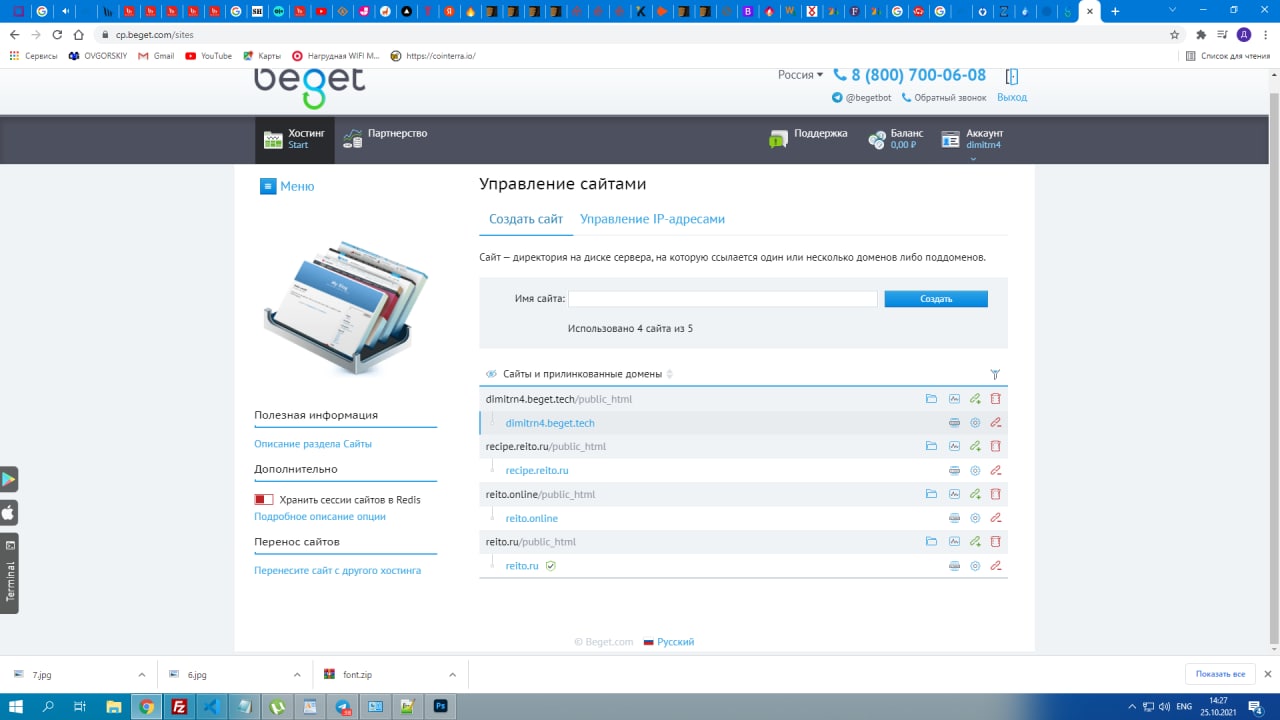The image size is (1280, 720).
Task: Open file manager for recipe.reito.ru/public_html
Action: (x=931, y=446)
